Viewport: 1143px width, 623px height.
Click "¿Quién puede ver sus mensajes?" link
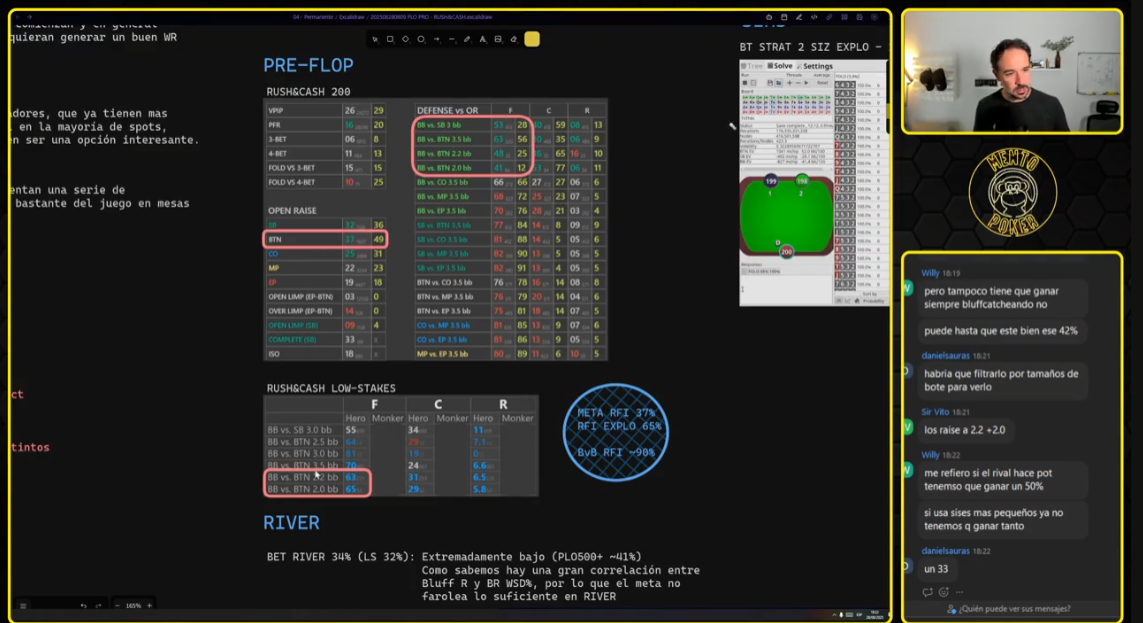1014,609
